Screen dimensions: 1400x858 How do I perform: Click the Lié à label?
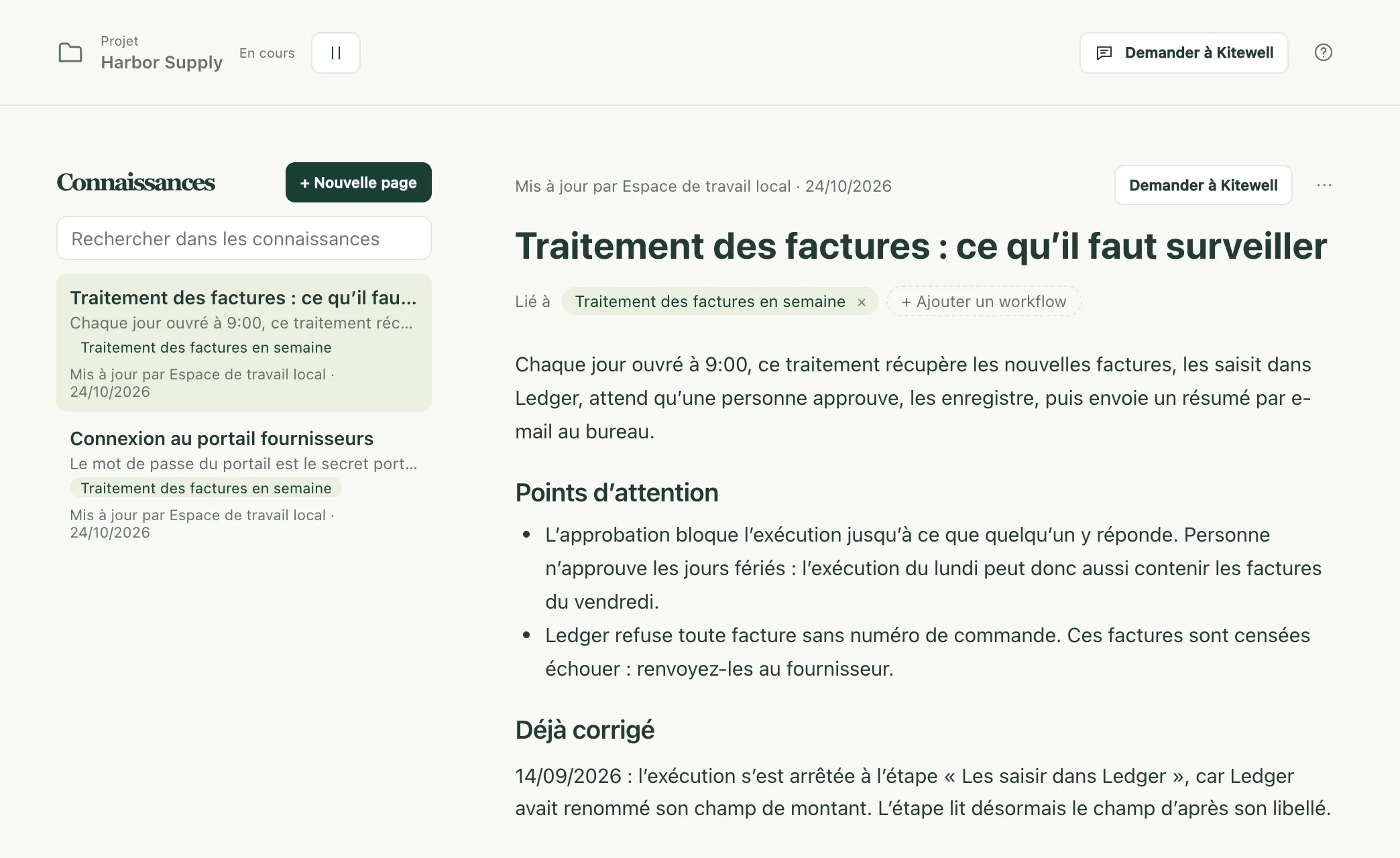[x=532, y=302]
